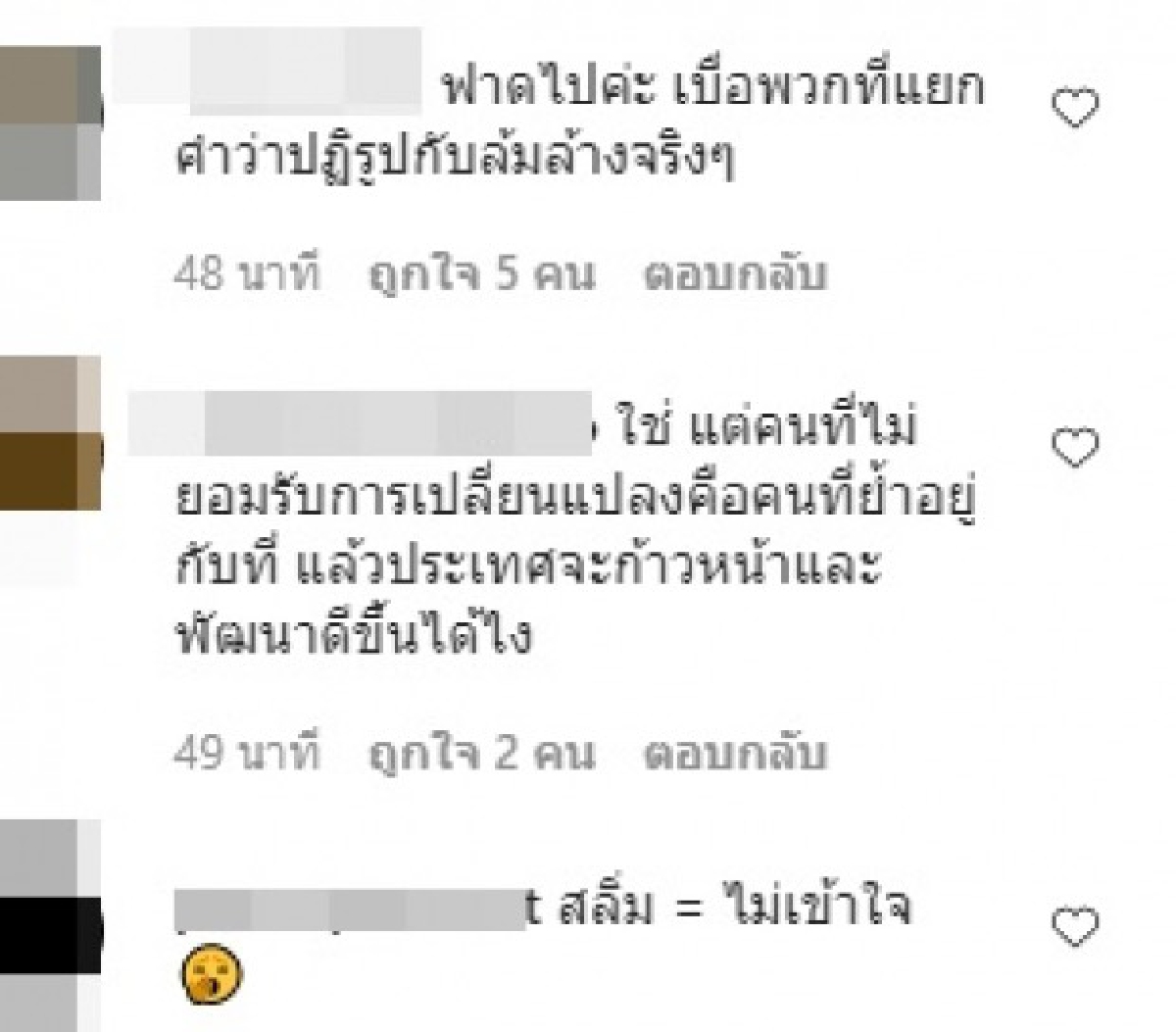Open the ถูกใจ 2 คน likes list
The width and height of the screenshot is (1176, 1032).
[x=481, y=754]
